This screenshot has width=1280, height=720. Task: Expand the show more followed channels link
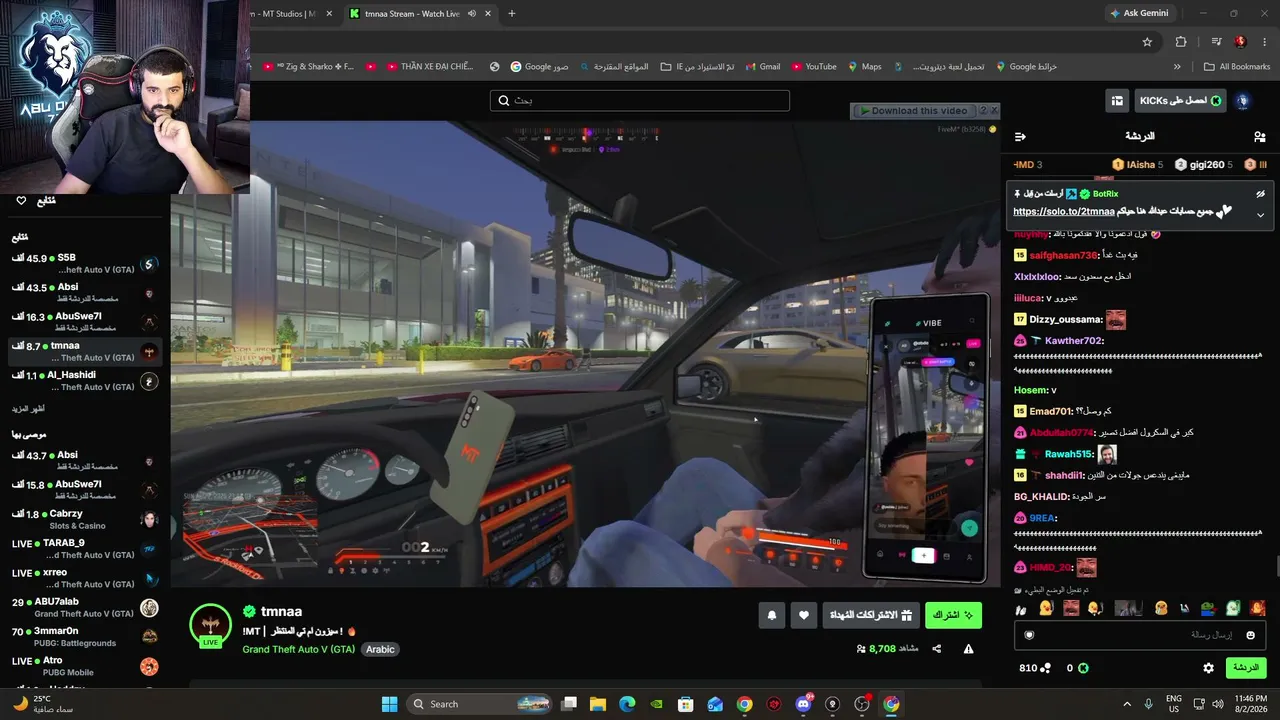(x=28, y=409)
